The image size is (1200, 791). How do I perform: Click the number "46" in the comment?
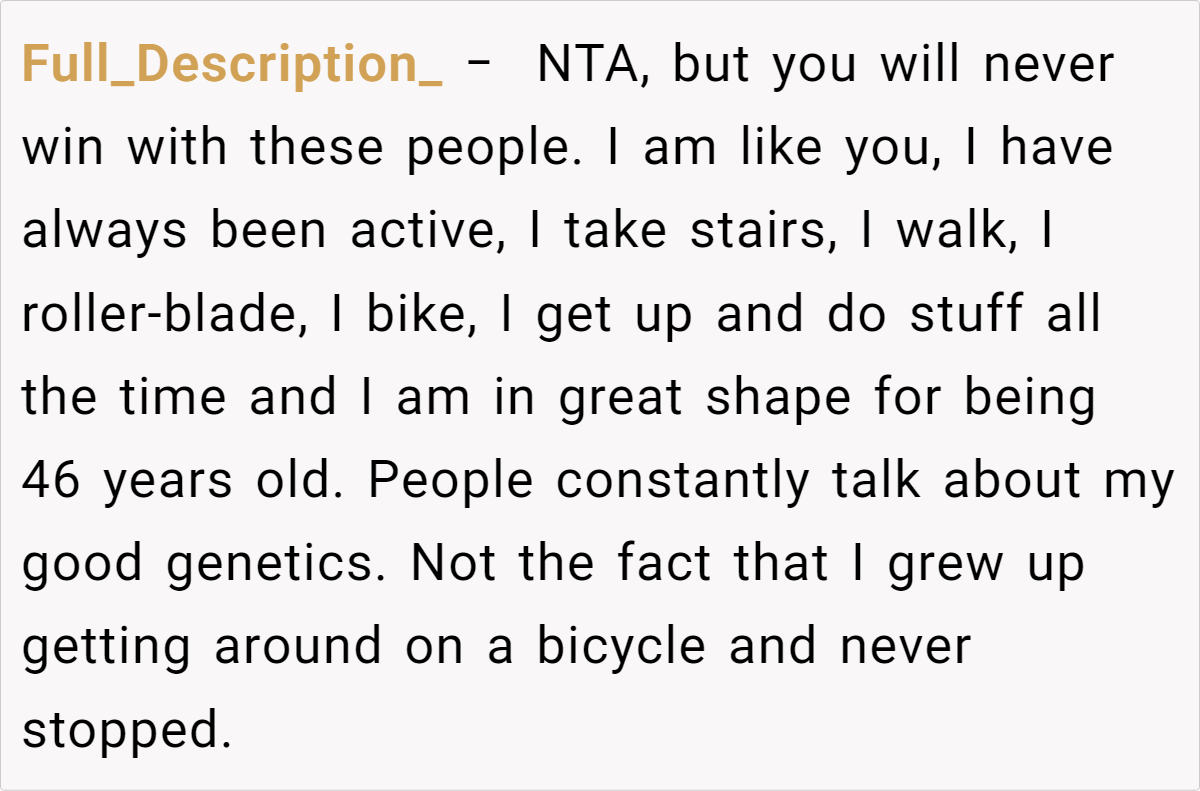click(x=52, y=481)
